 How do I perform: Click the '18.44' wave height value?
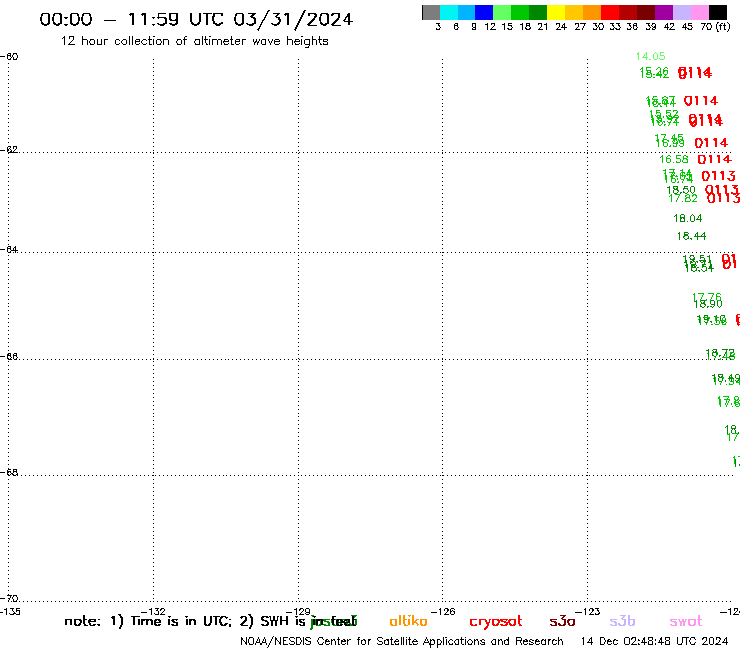tap(691, 236)
